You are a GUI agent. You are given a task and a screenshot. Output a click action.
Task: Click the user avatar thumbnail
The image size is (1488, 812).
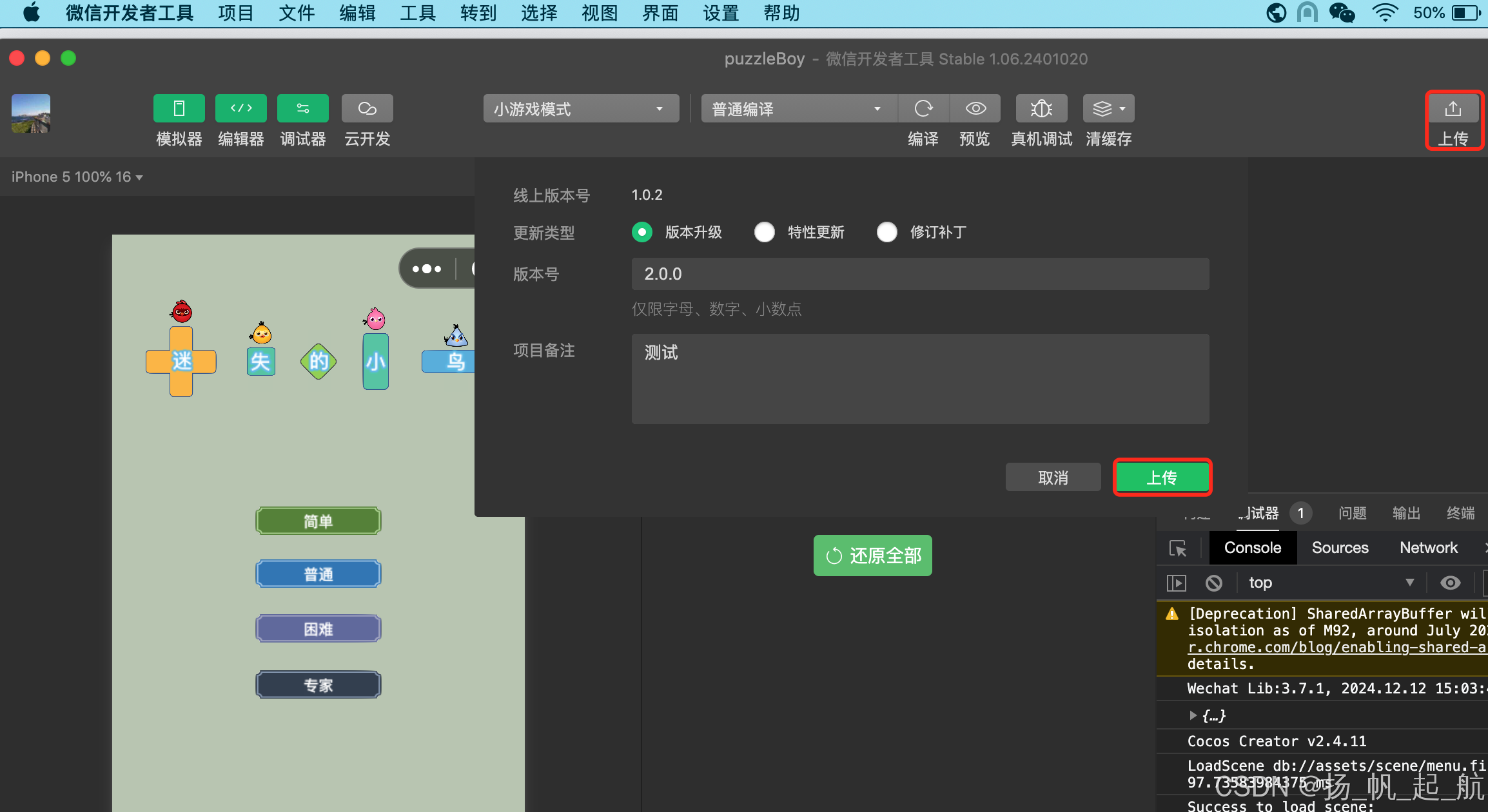coord(31,113)
